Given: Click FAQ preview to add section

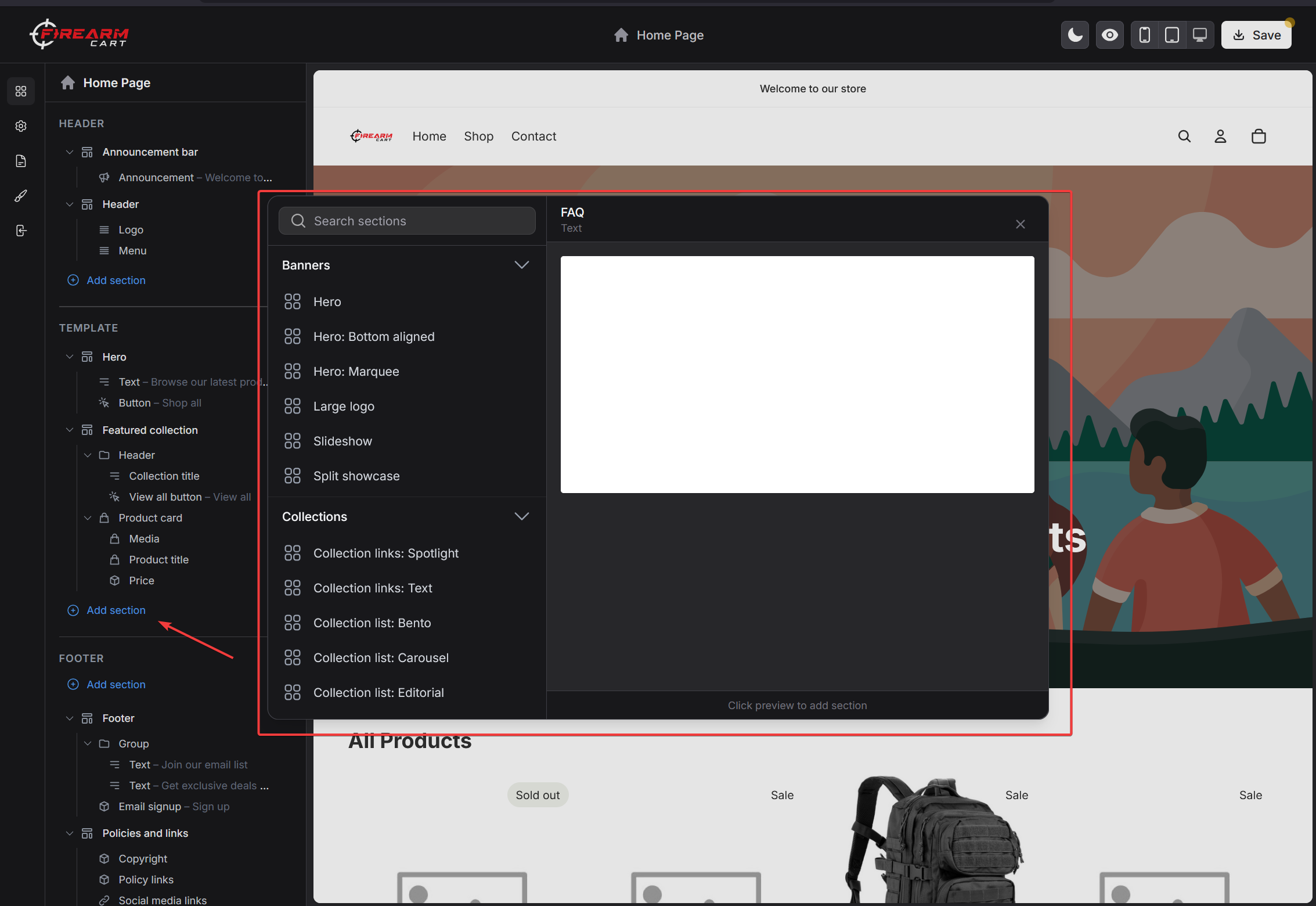Looking at the screenshot, I should tap(797, 375).
